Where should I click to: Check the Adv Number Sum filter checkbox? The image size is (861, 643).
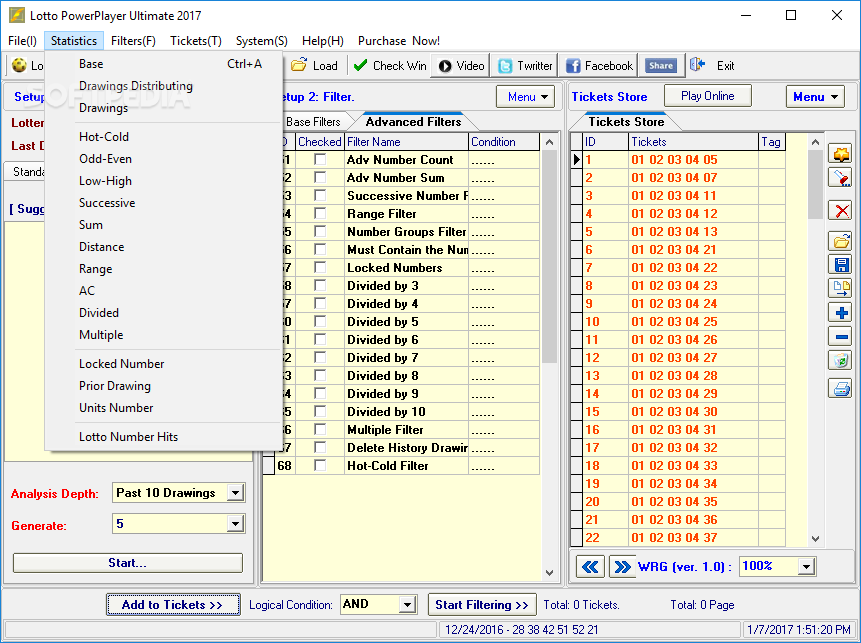tap(320, 177)
